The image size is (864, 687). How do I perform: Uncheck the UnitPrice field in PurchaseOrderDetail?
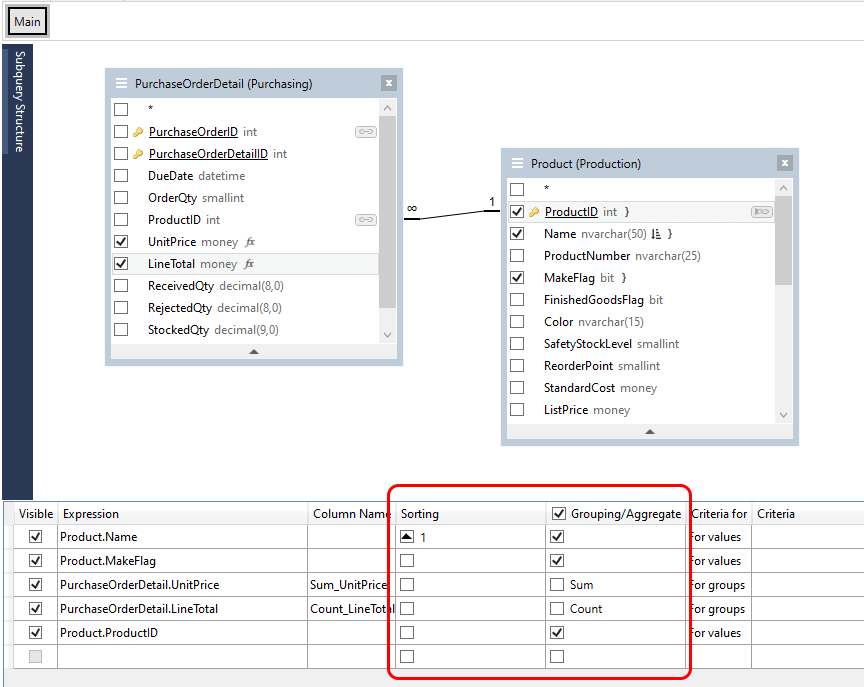click(x=122, y=241)
